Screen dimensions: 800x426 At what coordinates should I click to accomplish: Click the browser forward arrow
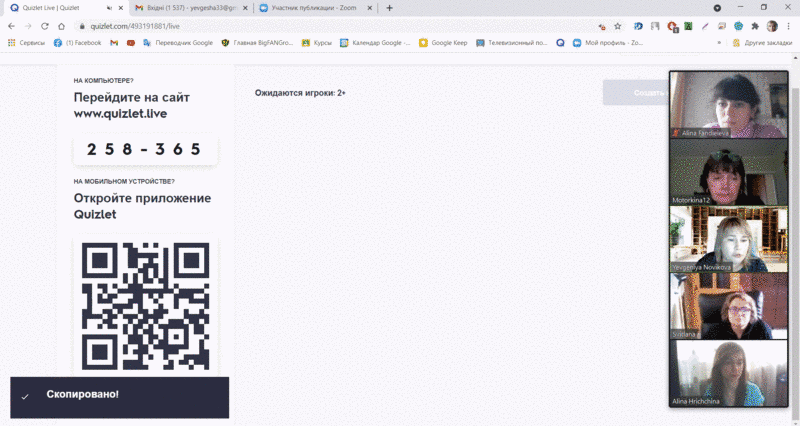click(28, 26)
